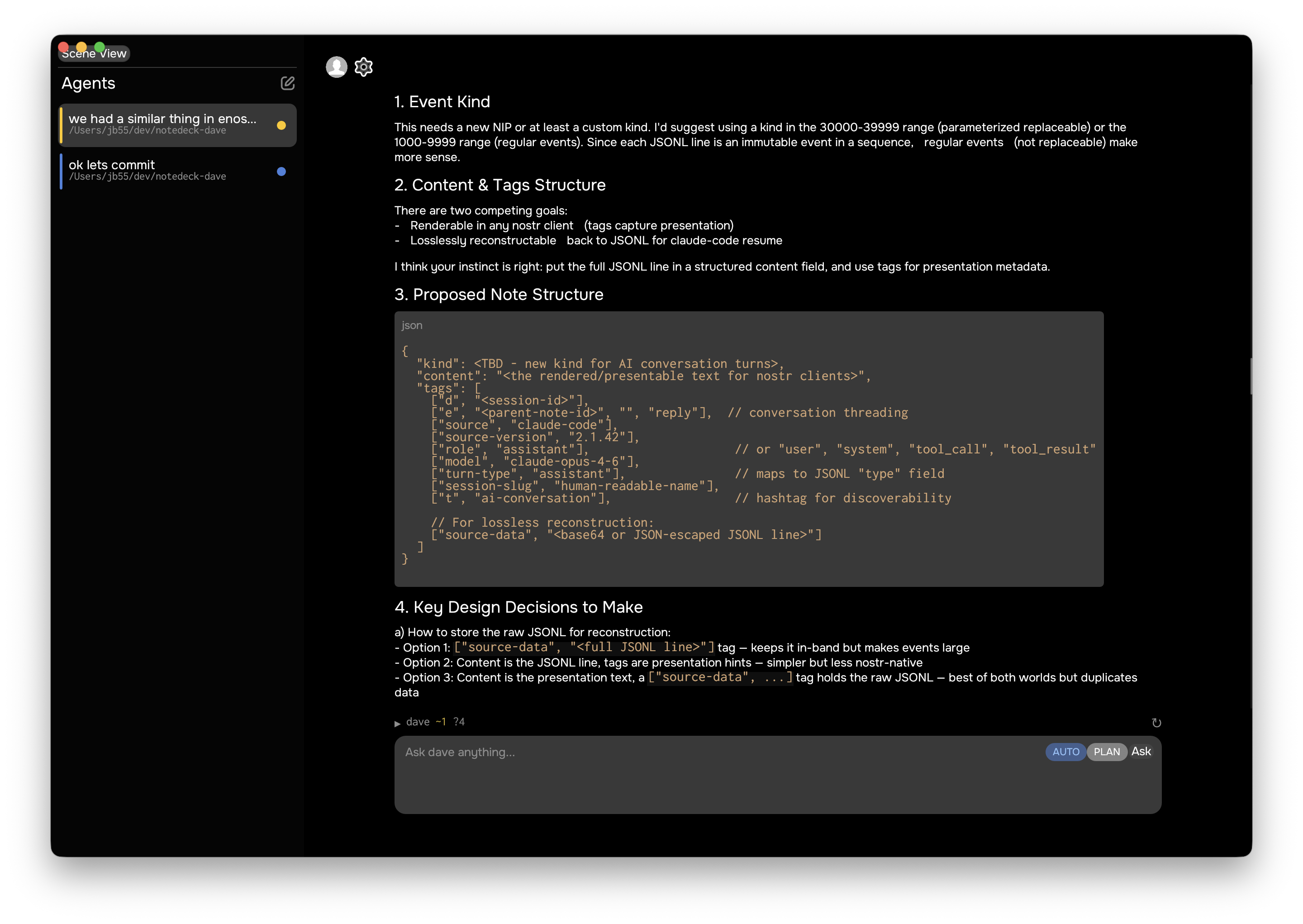Screen dimensions: 1303x924
Task: Click the green fullscreen window button
Action: 100,47
